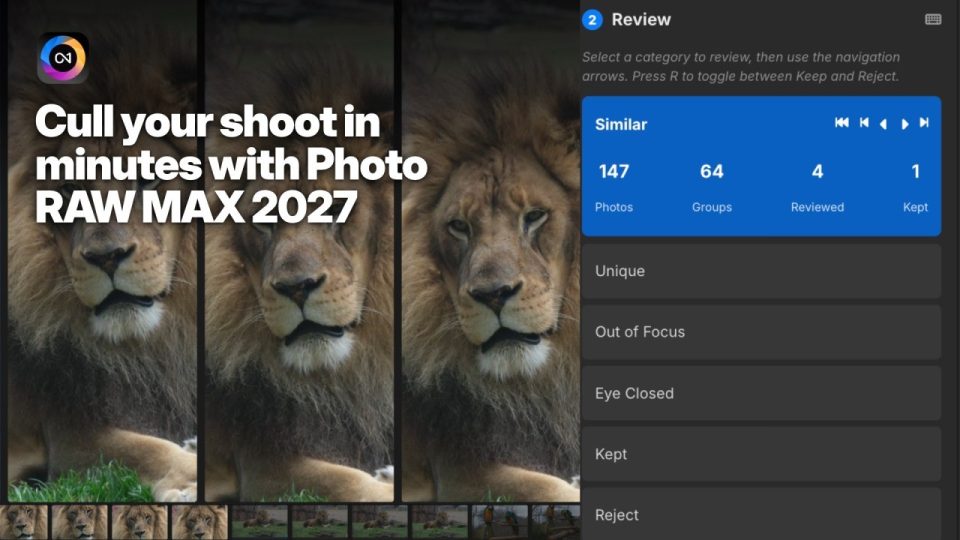Pick the second lion thumbnail in filmstrip

pos(80,522)
